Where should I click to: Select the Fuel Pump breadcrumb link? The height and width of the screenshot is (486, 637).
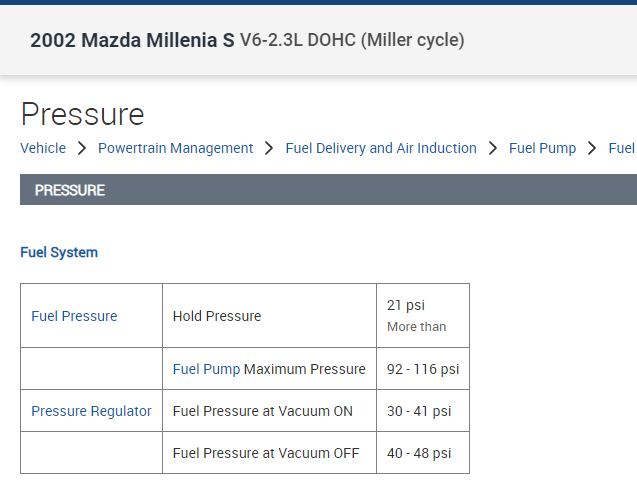[542, 148]
